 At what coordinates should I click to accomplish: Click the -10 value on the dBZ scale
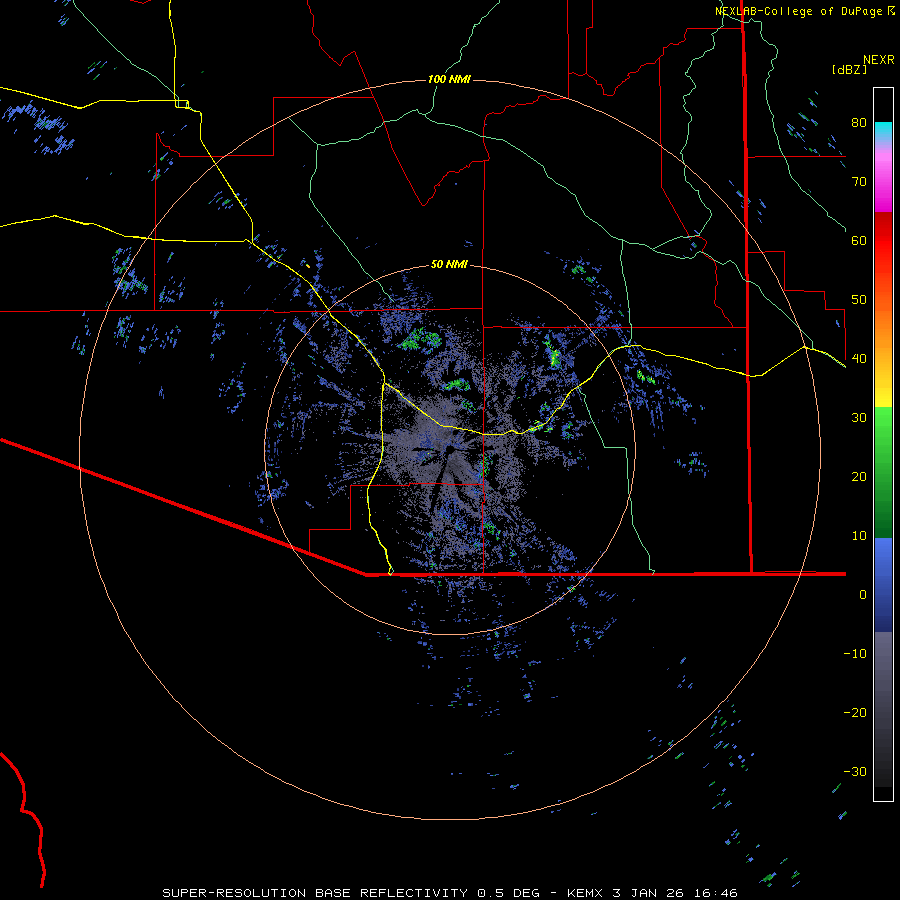coord(855,654)
